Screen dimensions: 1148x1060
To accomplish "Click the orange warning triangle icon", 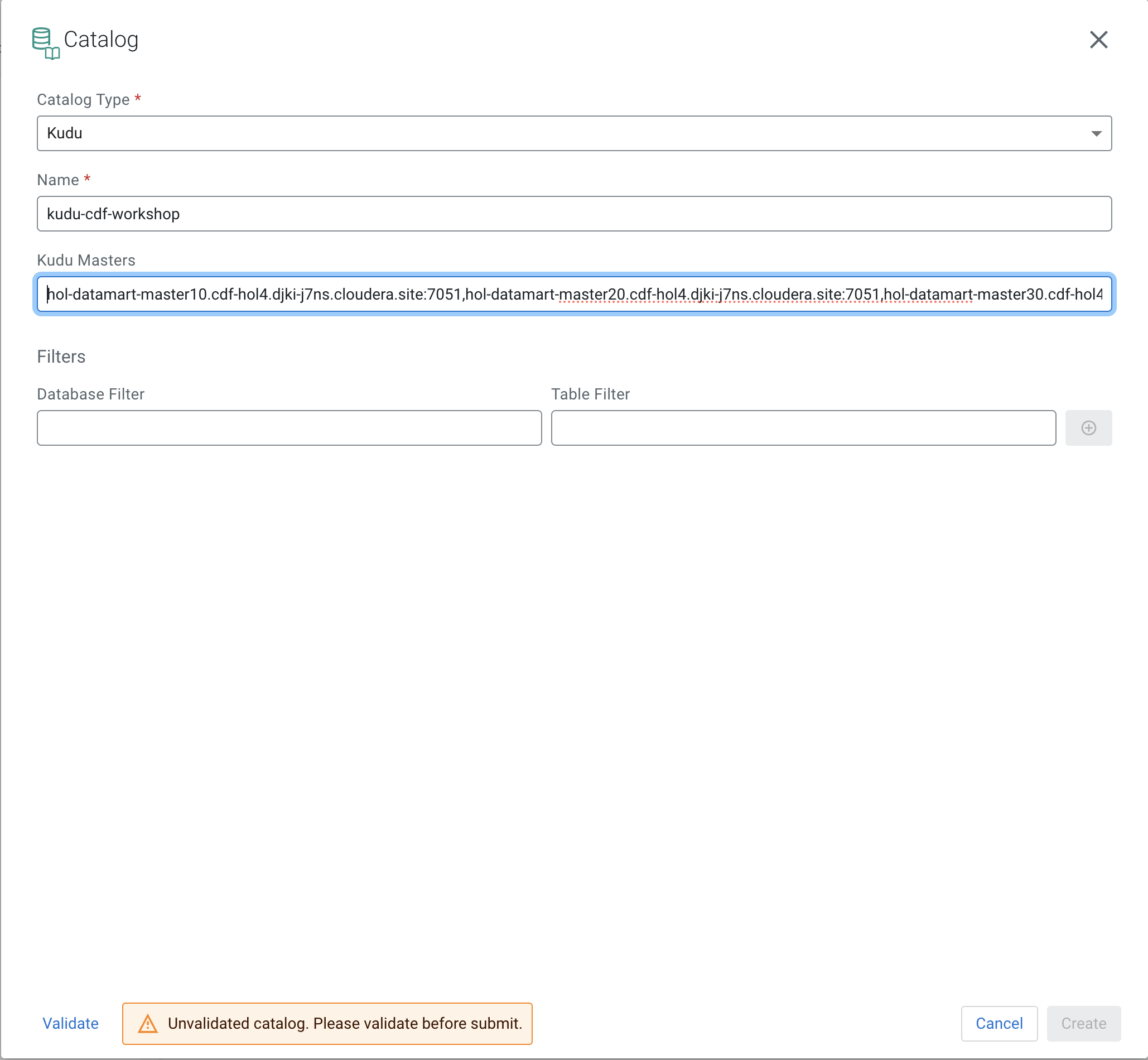I will [148, 1024].
